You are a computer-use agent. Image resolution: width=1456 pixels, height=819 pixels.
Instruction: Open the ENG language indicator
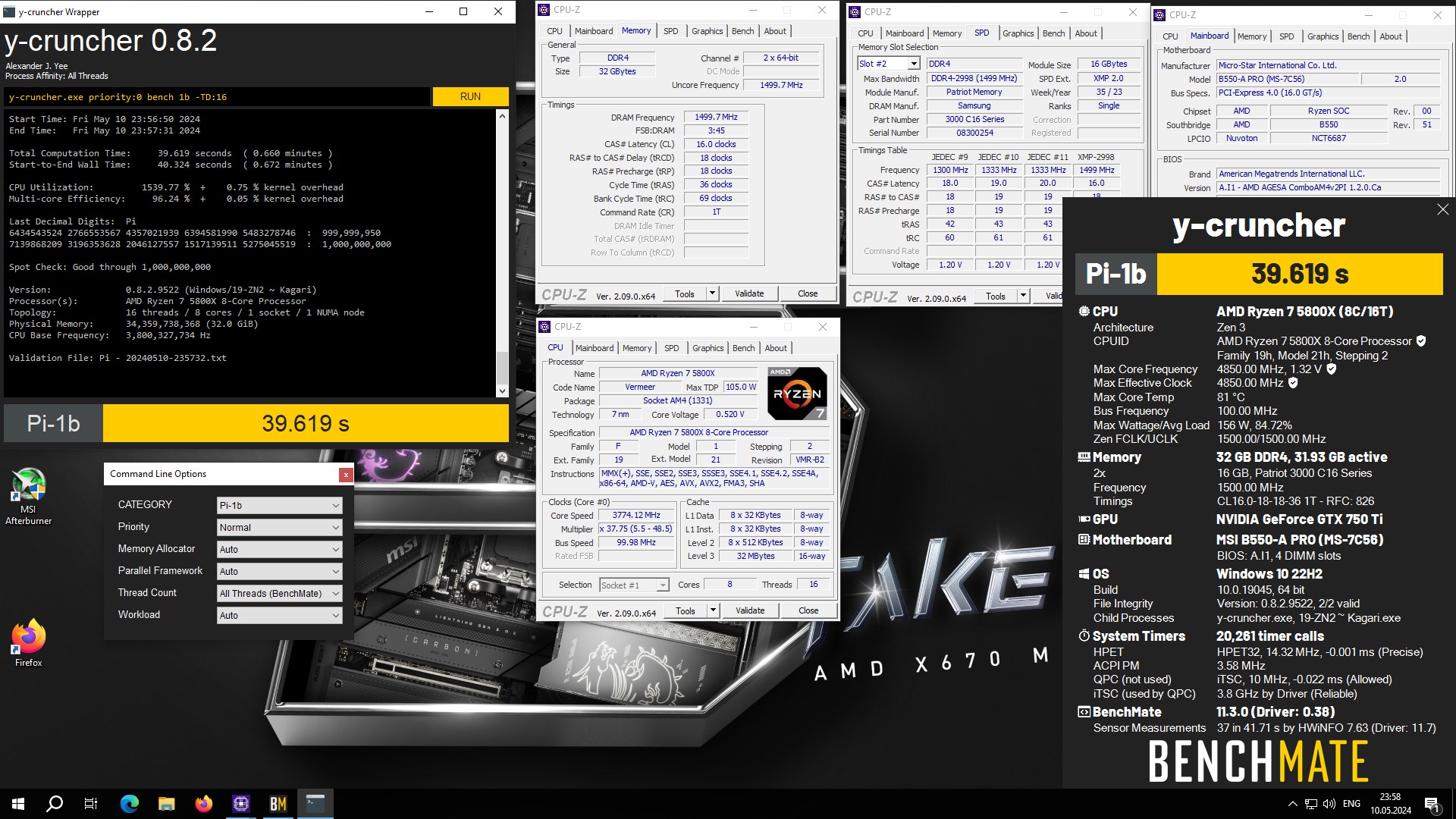coord(1351,804)
